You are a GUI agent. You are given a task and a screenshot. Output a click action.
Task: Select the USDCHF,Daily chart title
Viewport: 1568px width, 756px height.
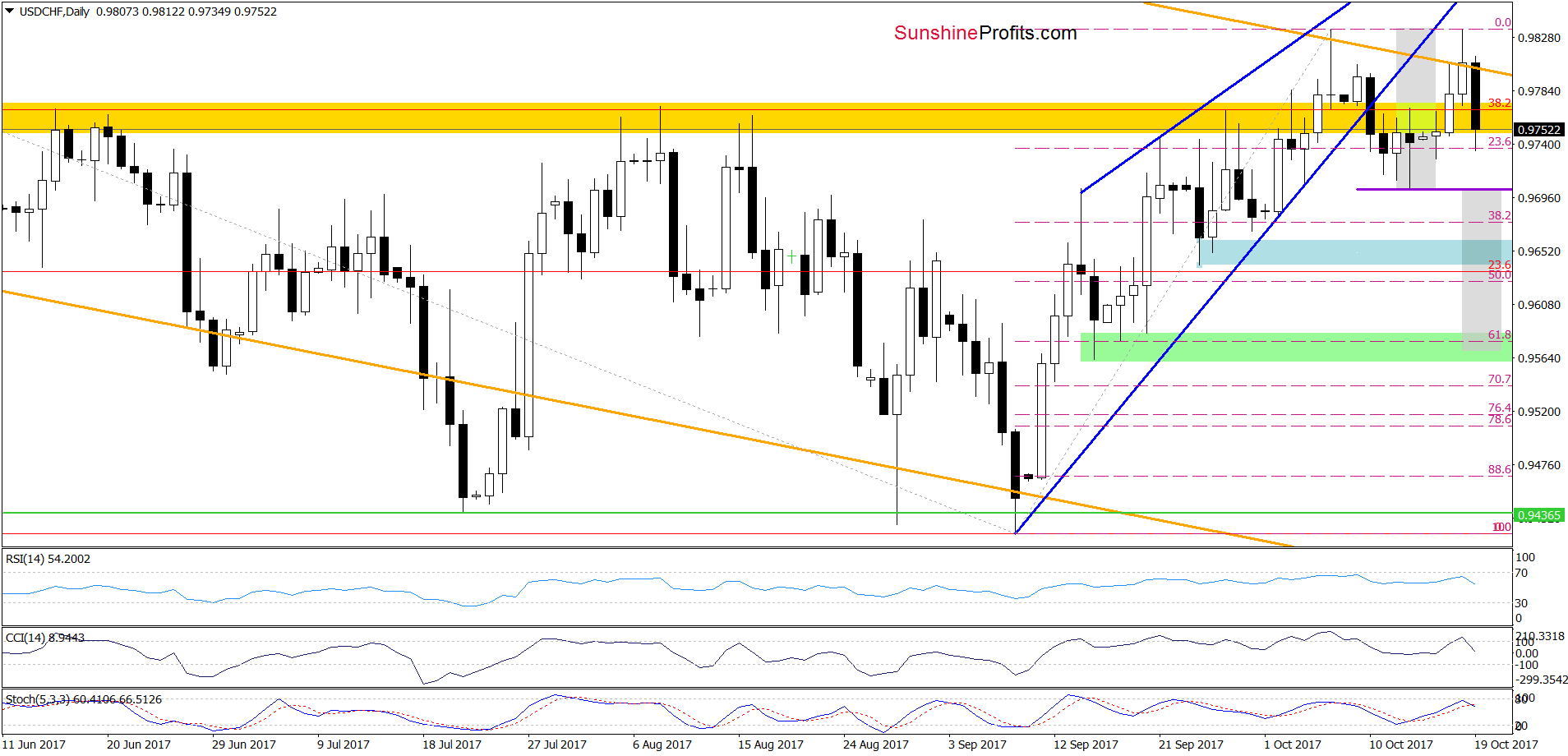pyautogui.click(x=54, y=12)
